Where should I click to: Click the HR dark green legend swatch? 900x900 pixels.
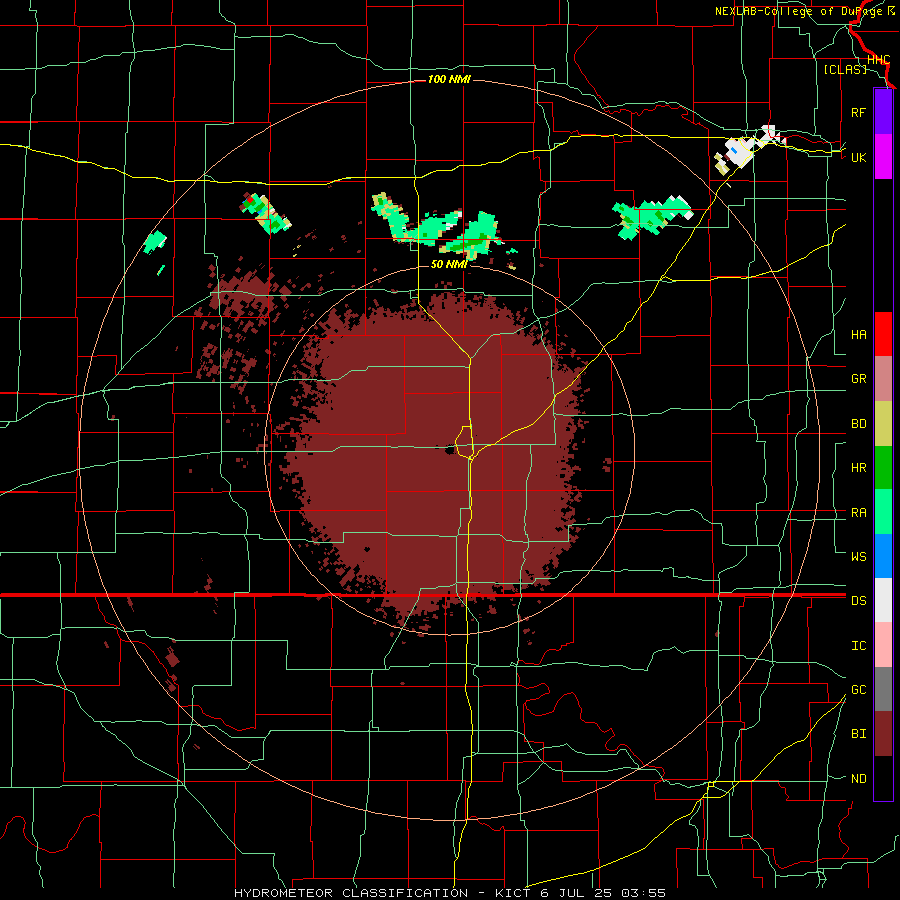tap(883, 468)
